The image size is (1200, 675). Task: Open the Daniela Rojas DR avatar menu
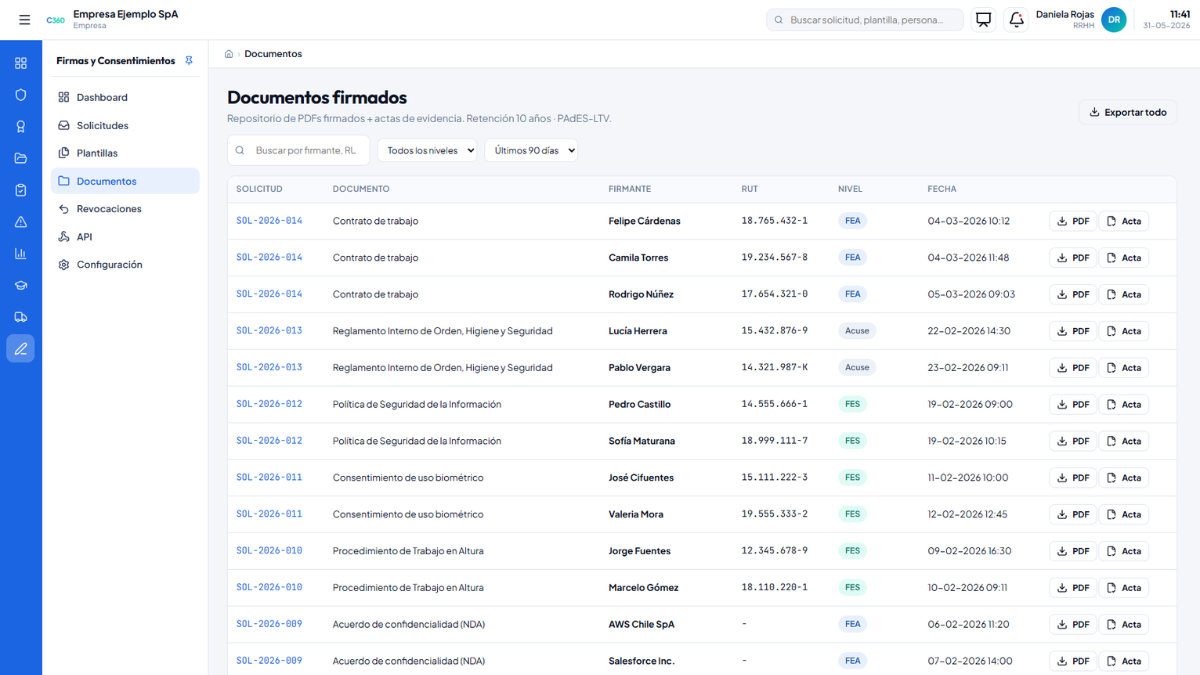pyautogui.click(x=1113, y=20)
